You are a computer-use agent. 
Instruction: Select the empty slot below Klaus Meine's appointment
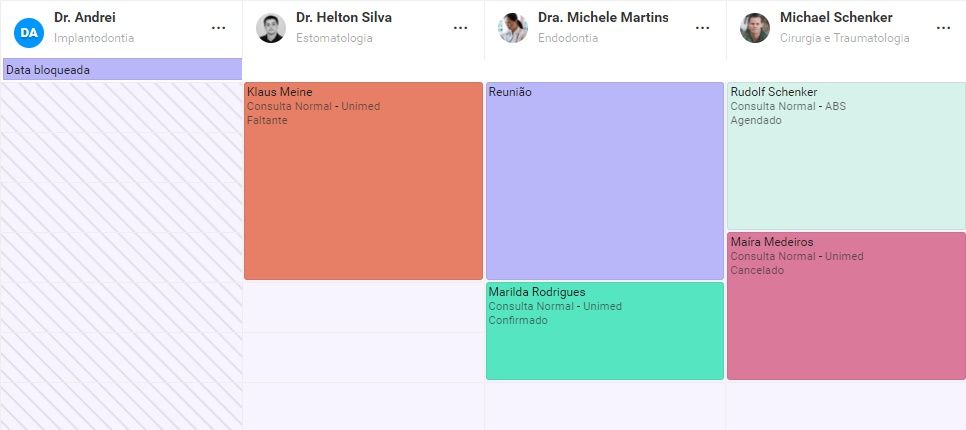[363, 307]
